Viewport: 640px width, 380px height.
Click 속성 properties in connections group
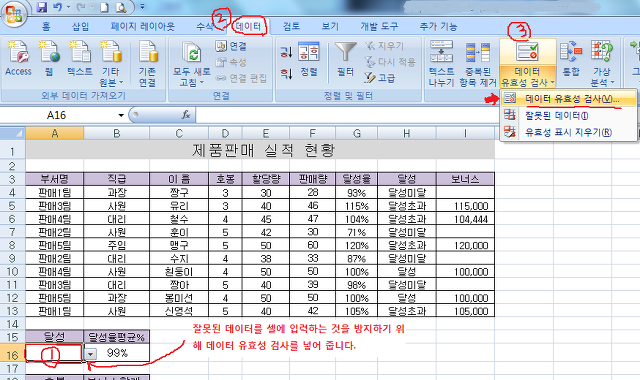pyautogui.click(x=231, y=62)
